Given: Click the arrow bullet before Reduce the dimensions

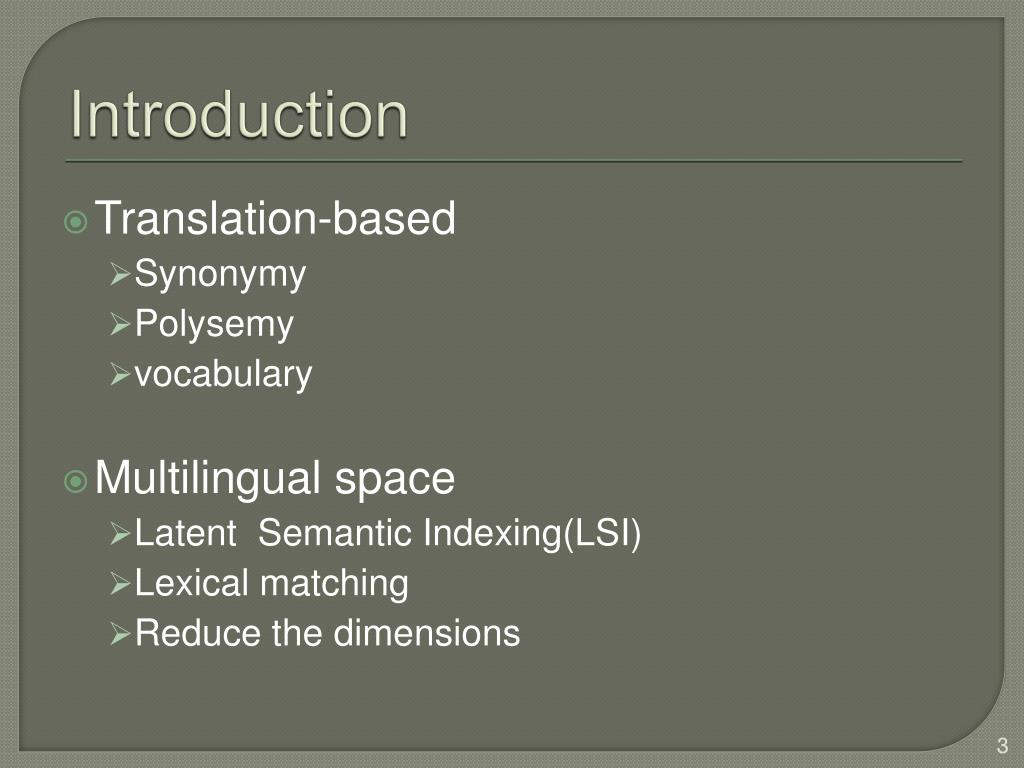Looking at the screenshot, I should pyautogui.click(x=121, y=634).
